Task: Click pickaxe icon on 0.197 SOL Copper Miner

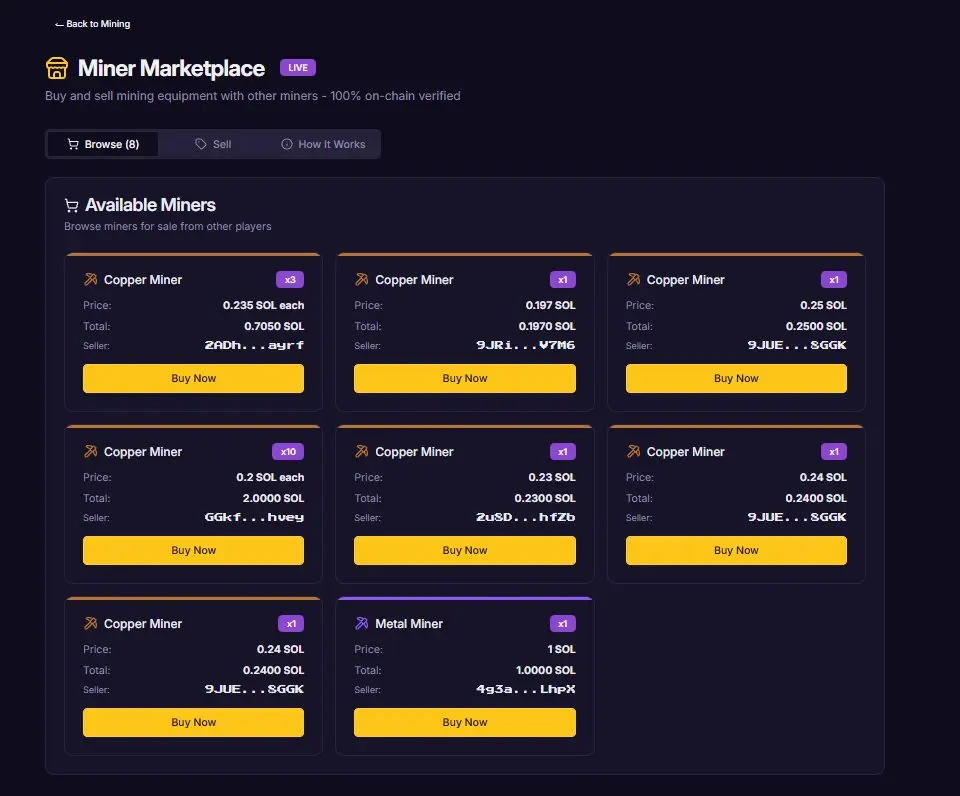Action: point(362,279)
